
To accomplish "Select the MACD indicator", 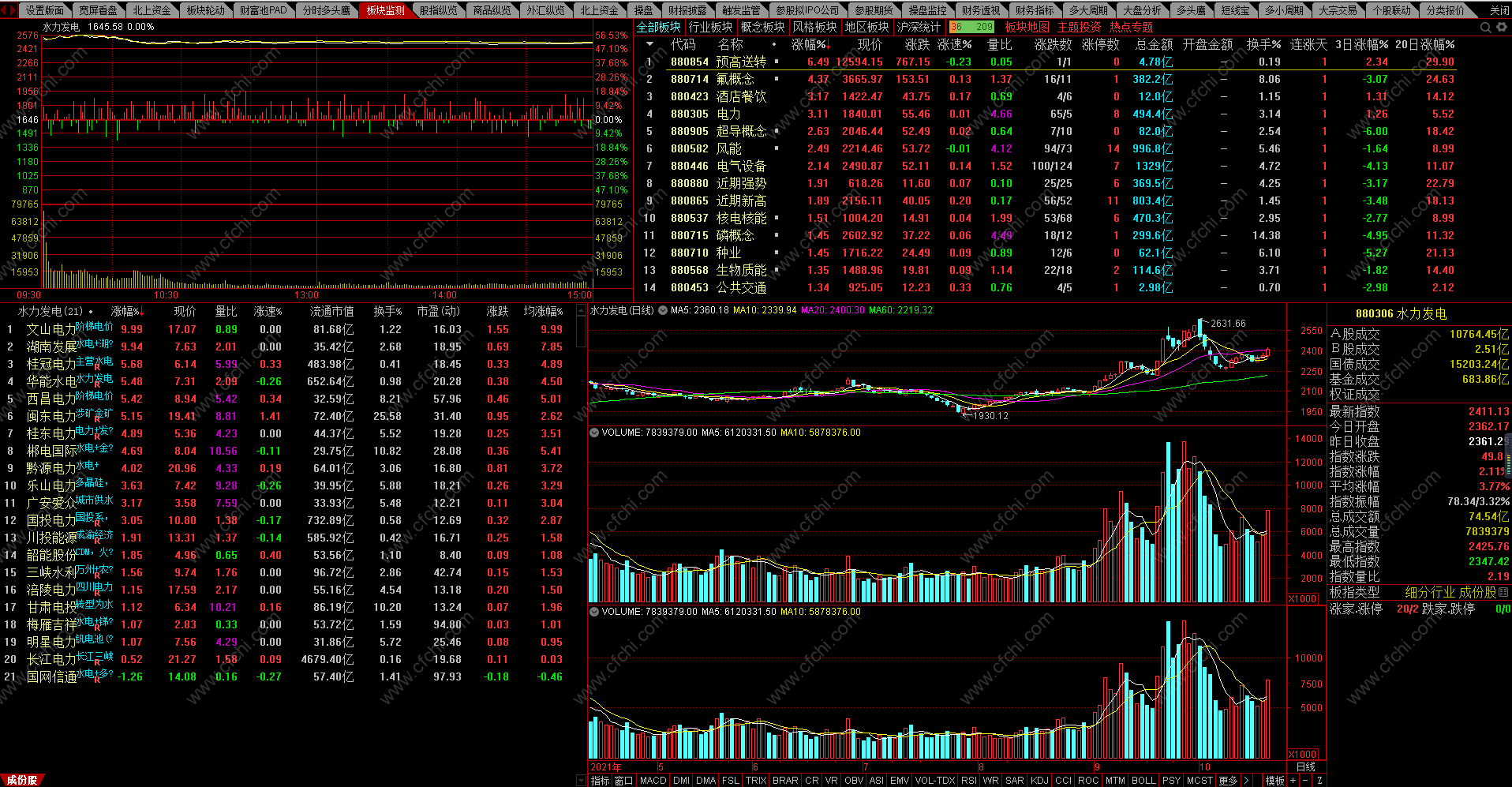I will [x=653, y=781].
